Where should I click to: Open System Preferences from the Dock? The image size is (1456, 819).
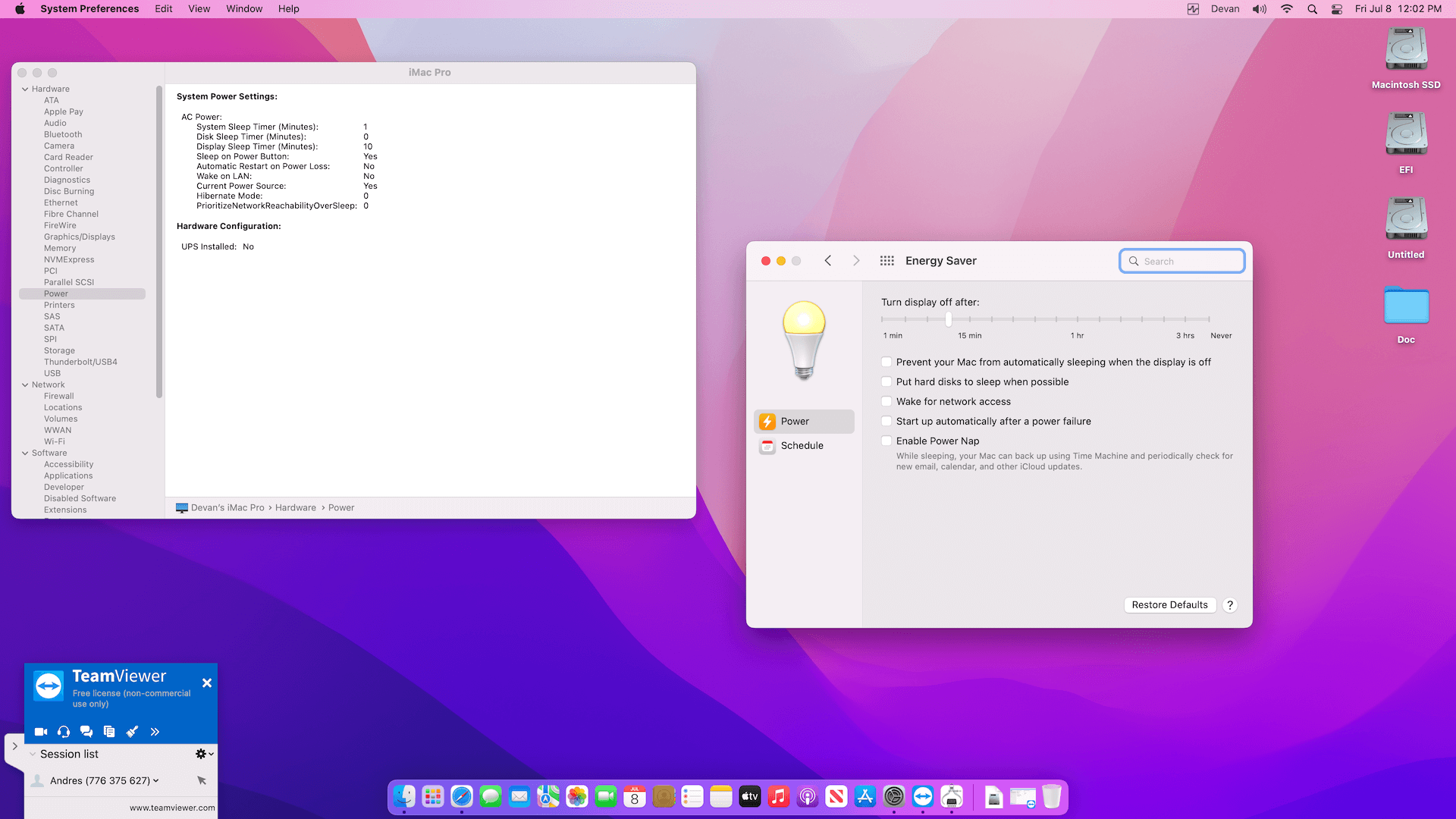pyautogui.click(x=894, y=796)
